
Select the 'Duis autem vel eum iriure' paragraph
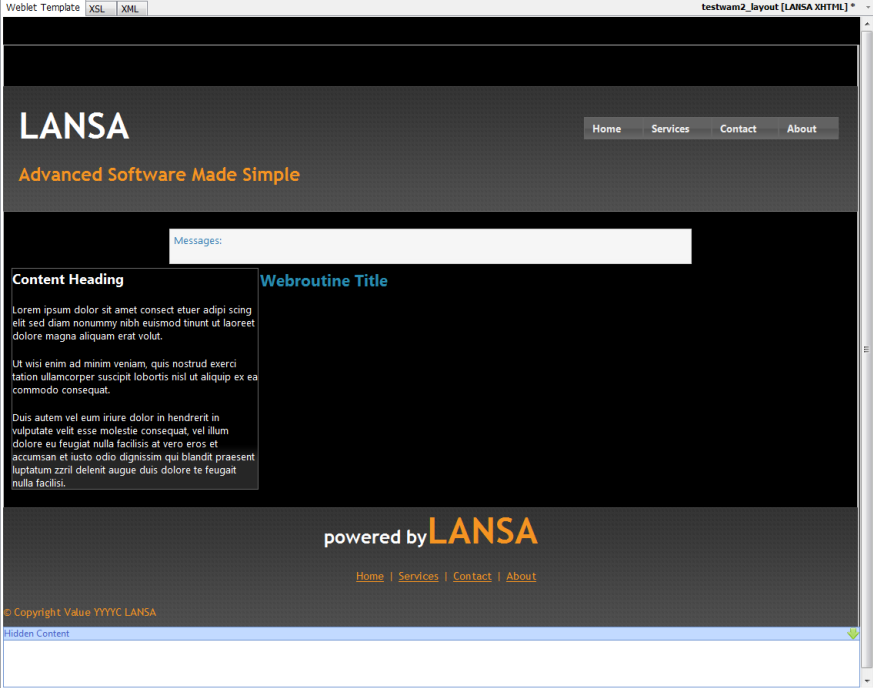pos(134,450)
